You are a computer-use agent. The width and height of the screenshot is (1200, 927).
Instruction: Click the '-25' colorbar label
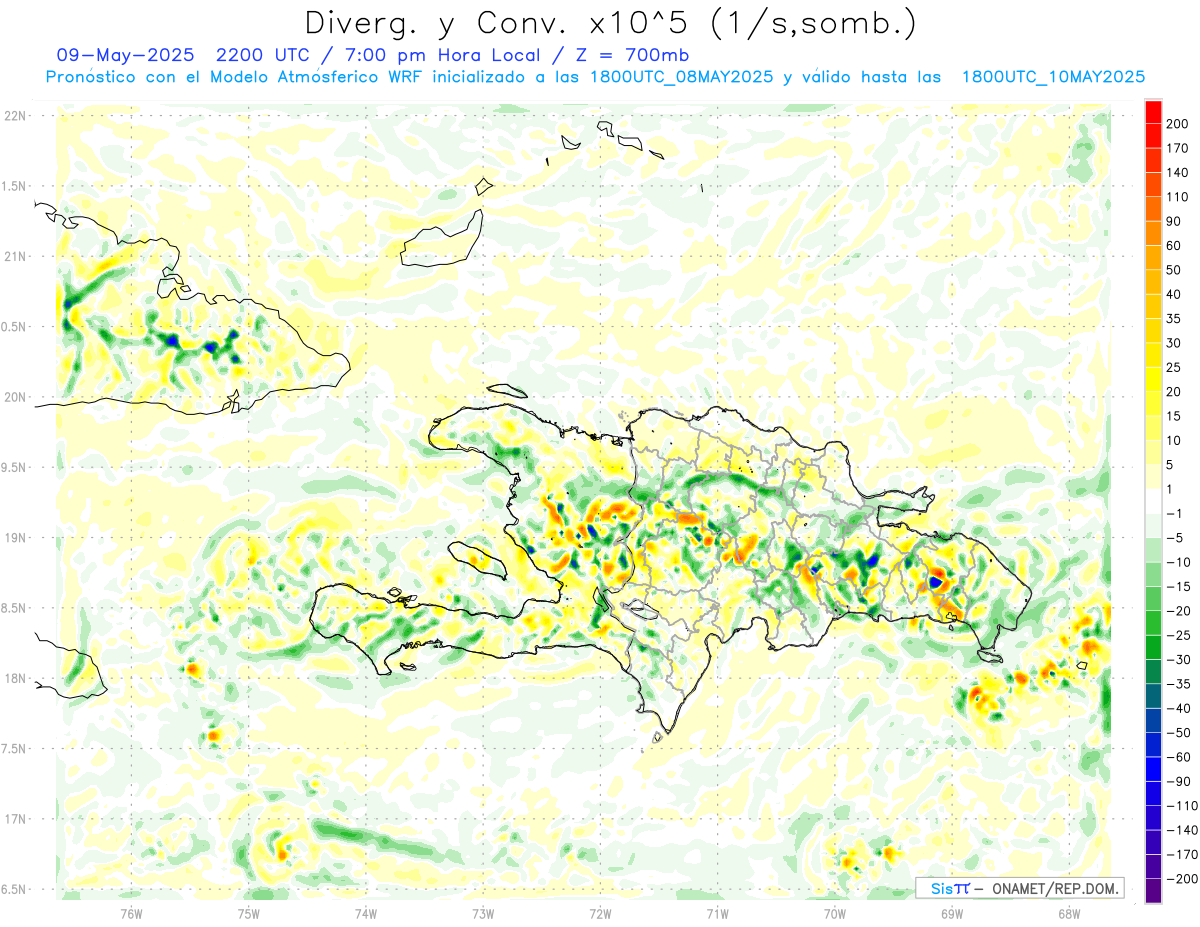click(1177, 635)
